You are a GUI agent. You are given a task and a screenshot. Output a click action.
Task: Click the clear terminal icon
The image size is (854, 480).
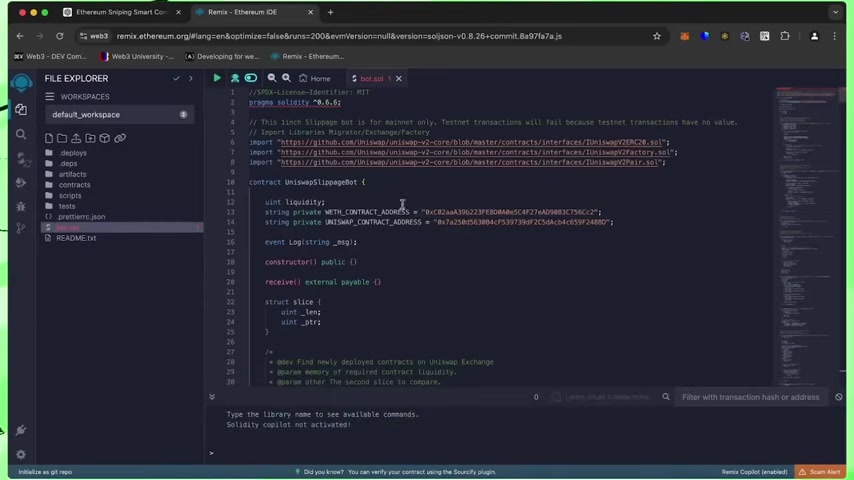839,397
